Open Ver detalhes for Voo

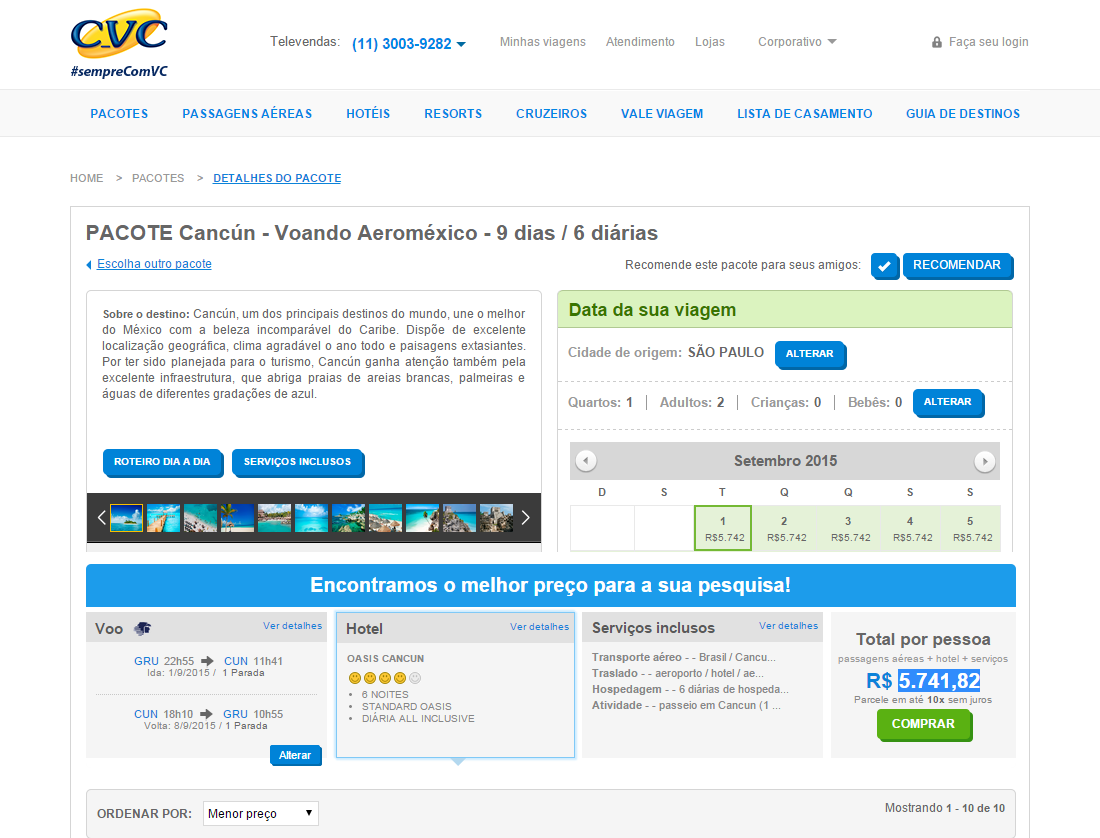click(293, 626)
